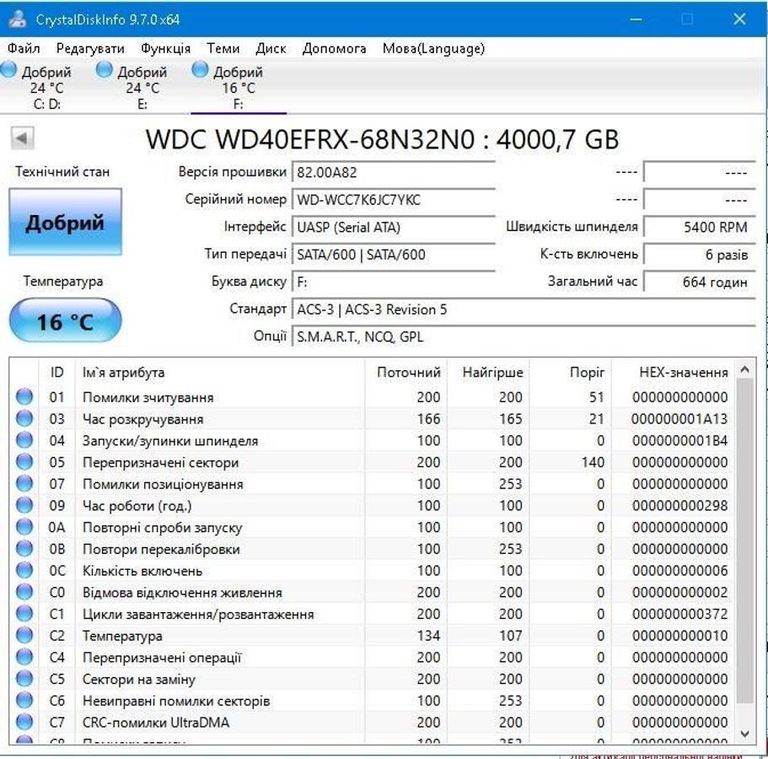Click status orb of attribute C6 row
The image size is (768, 759).
click(24, 700)
